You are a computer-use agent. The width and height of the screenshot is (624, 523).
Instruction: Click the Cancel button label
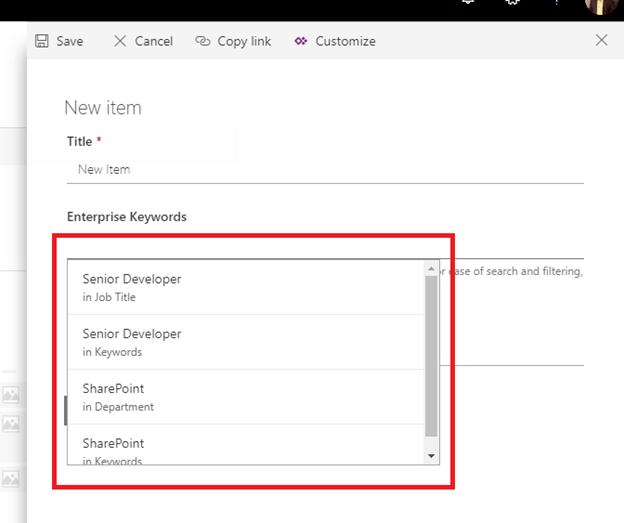(x=154, y=41)
